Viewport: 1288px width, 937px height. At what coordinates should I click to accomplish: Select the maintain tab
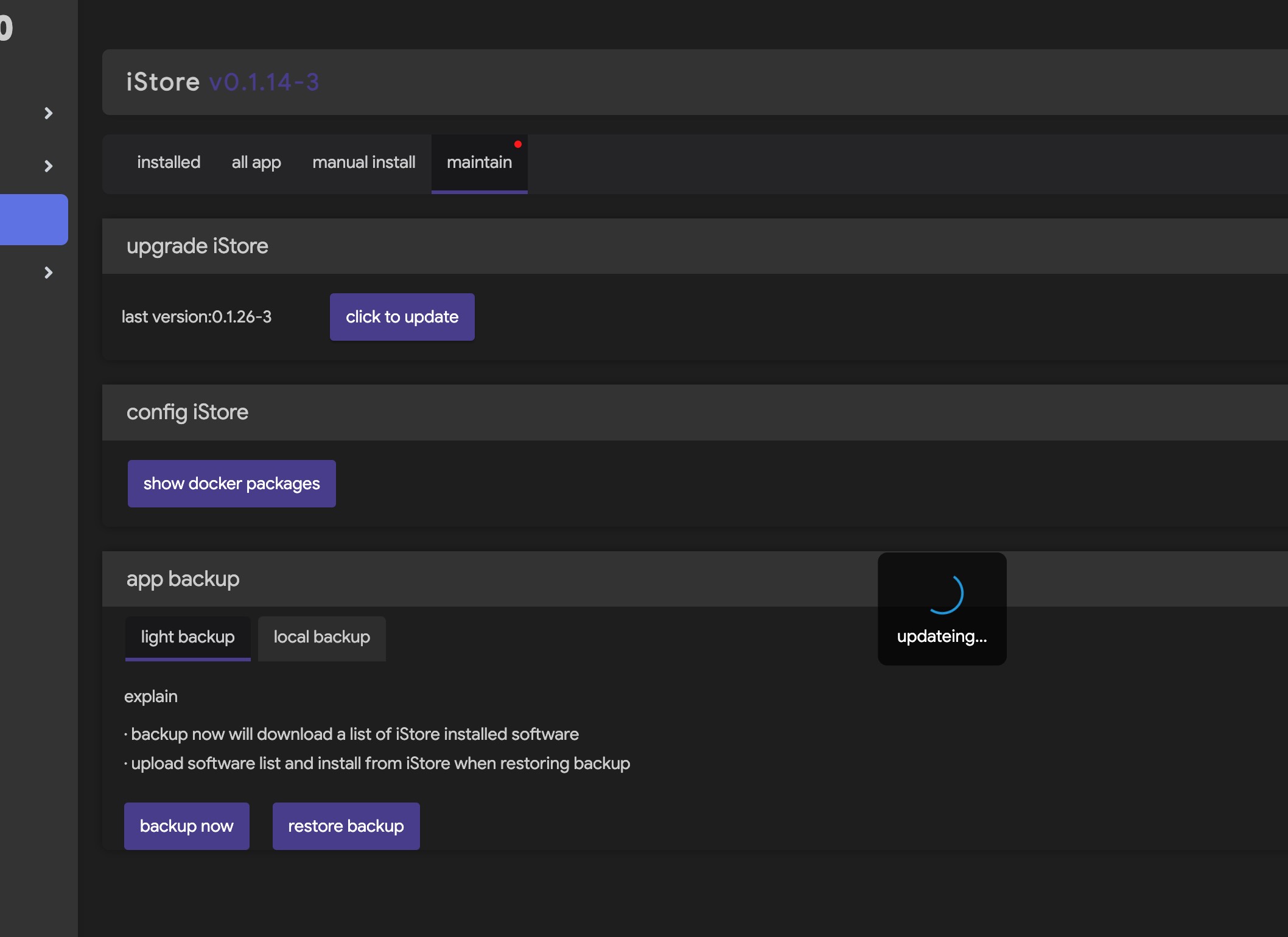click(x=479, y=162)
